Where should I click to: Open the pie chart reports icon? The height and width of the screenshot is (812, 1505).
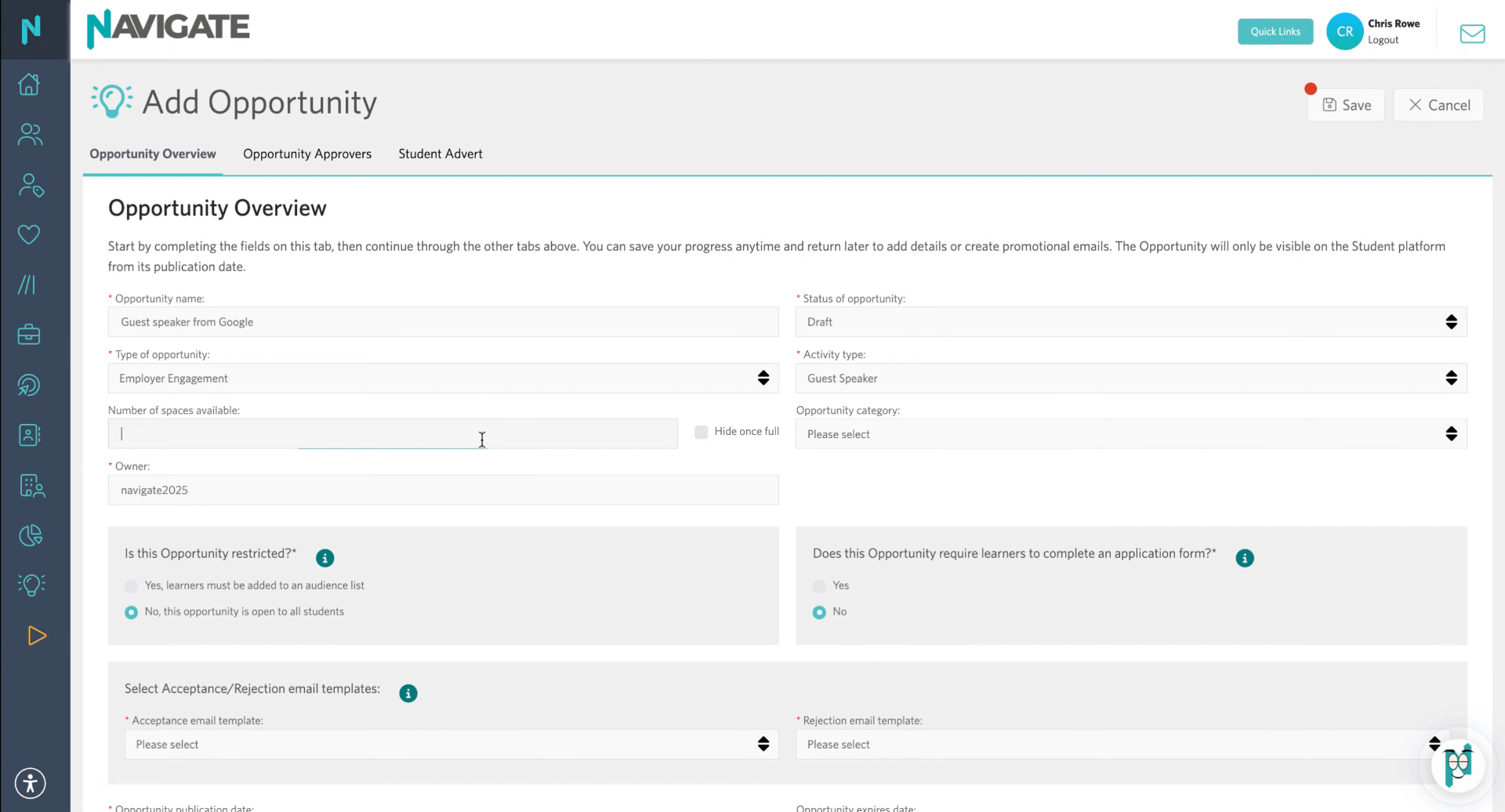(31, 535)
